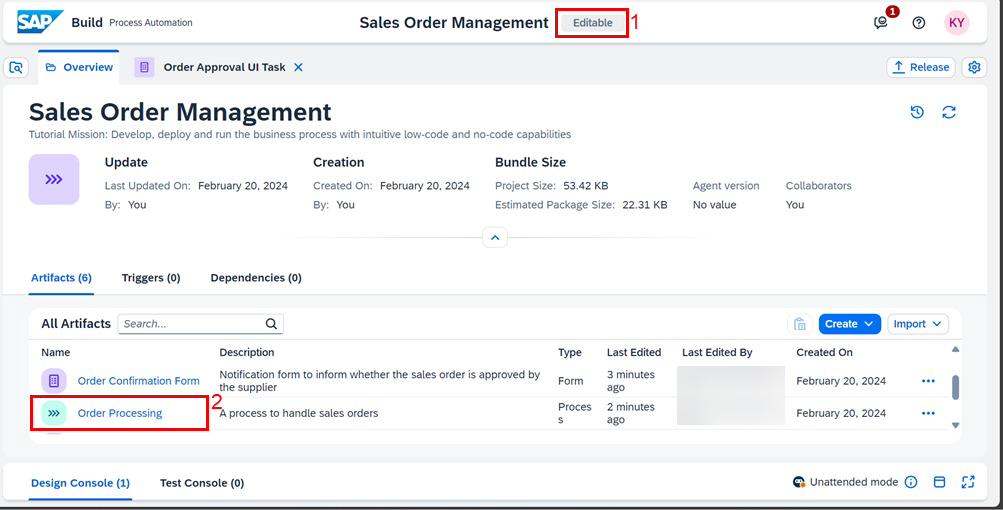Screen dimensions: 1003x510
Task: Click the search magnifier in All Artifacts
Action: (x=271, y=324)
